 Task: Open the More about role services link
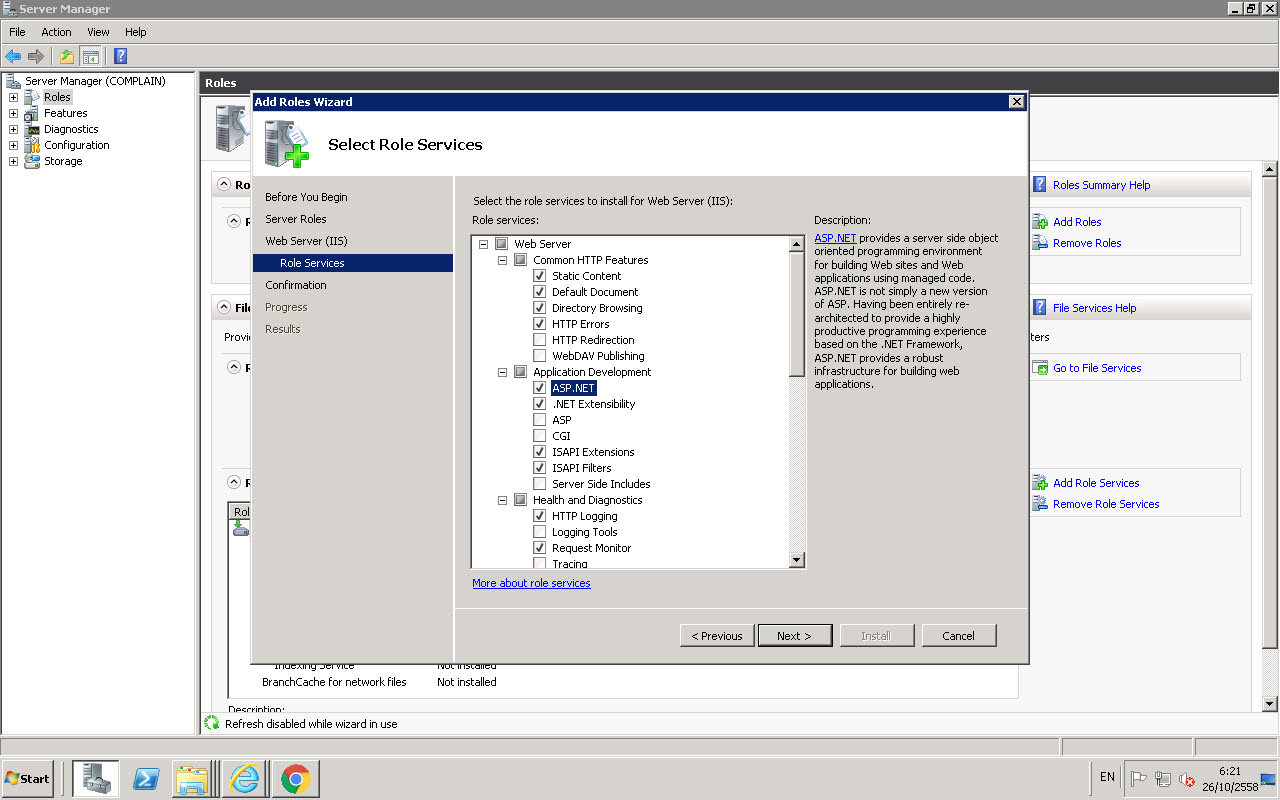(531, 582)
